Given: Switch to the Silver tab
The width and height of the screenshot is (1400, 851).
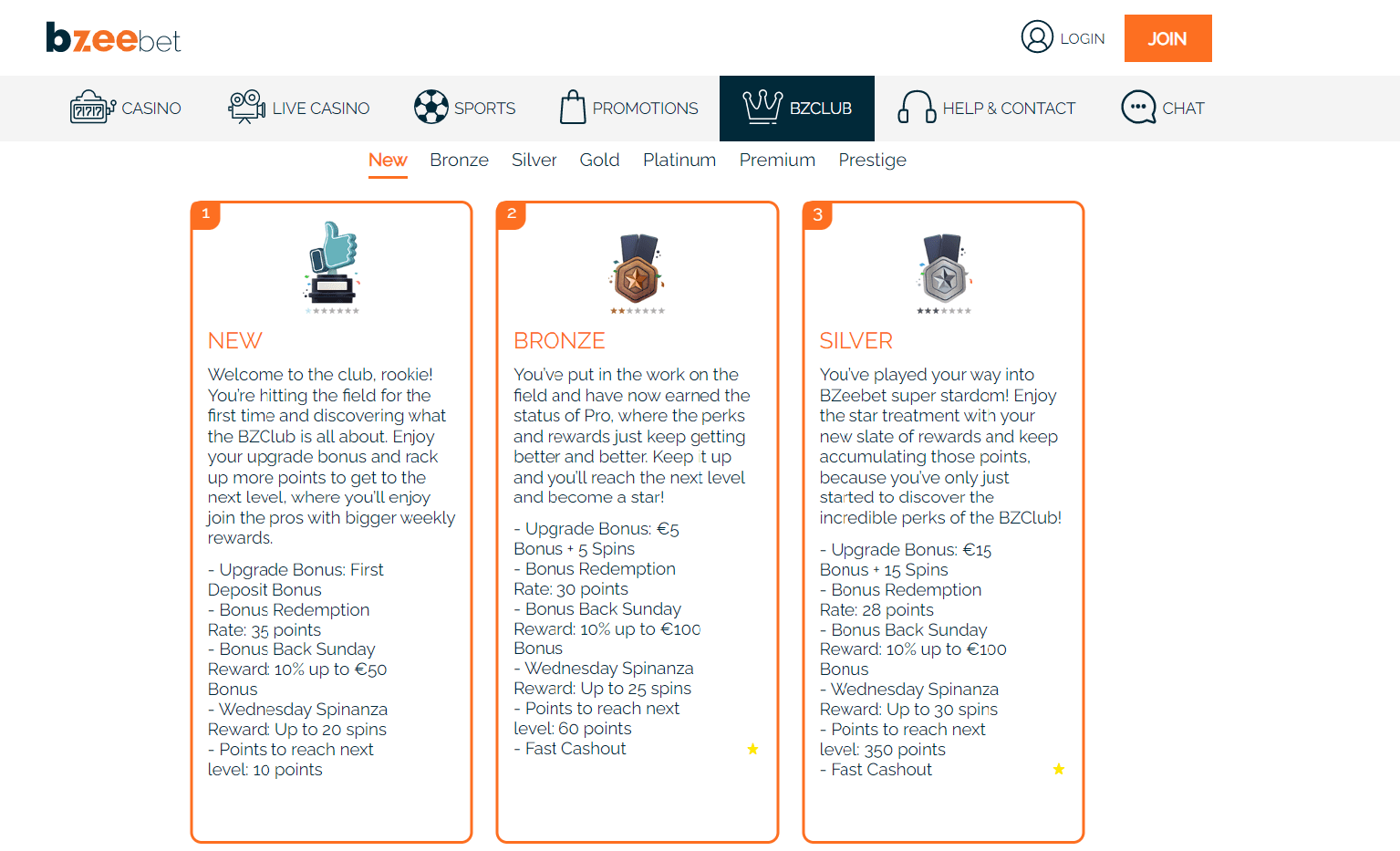Looking at the screenshot, I should pos(534,161).
